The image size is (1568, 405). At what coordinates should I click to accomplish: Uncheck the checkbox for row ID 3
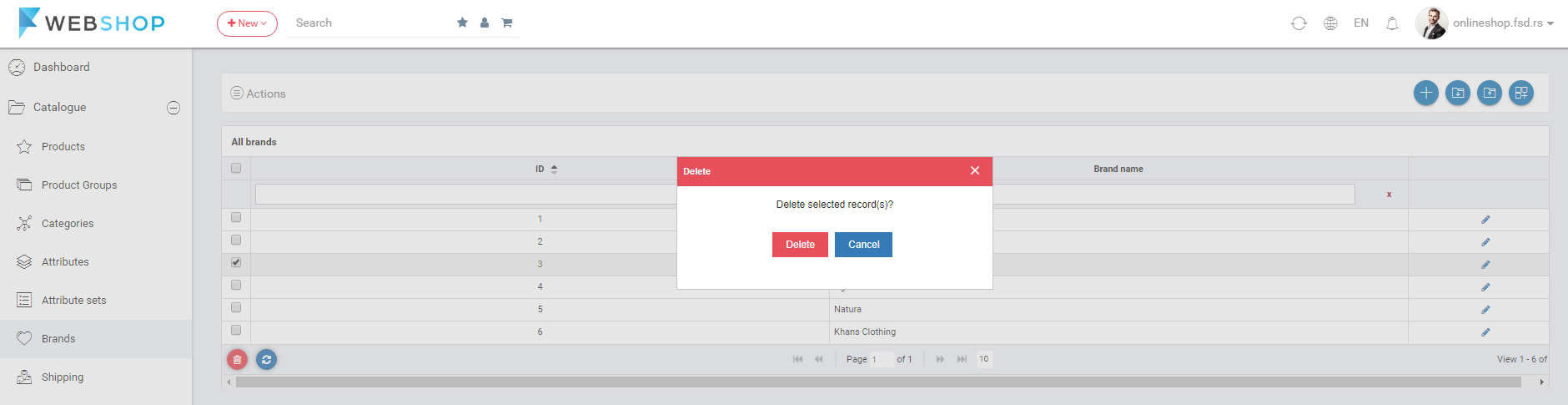236,262
